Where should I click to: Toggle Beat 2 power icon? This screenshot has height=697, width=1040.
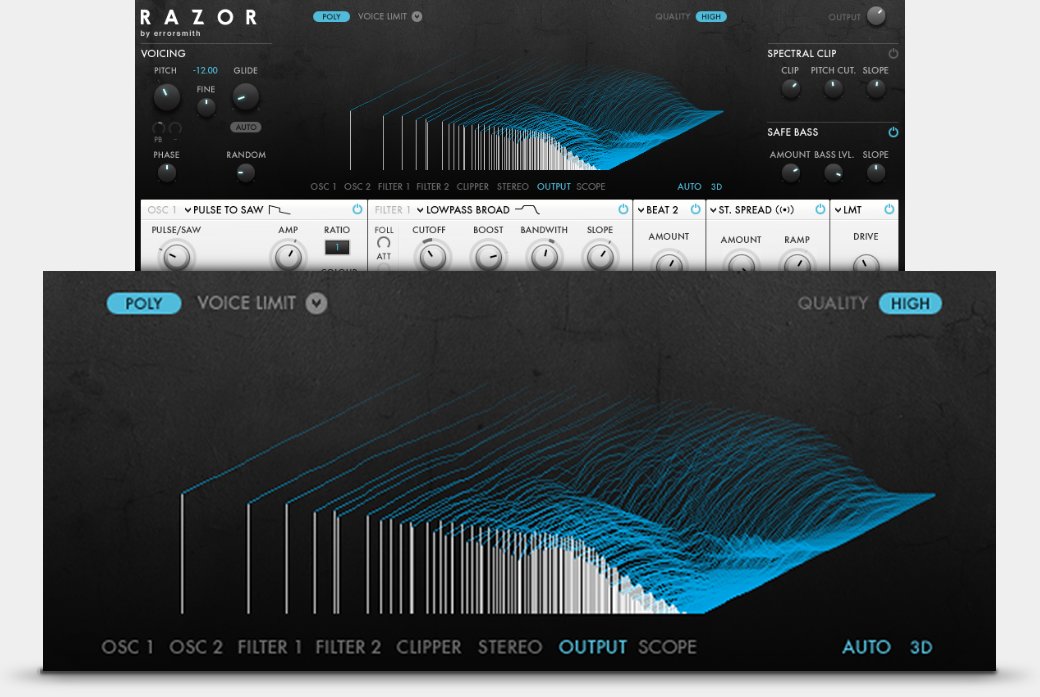tap(695, 209)
